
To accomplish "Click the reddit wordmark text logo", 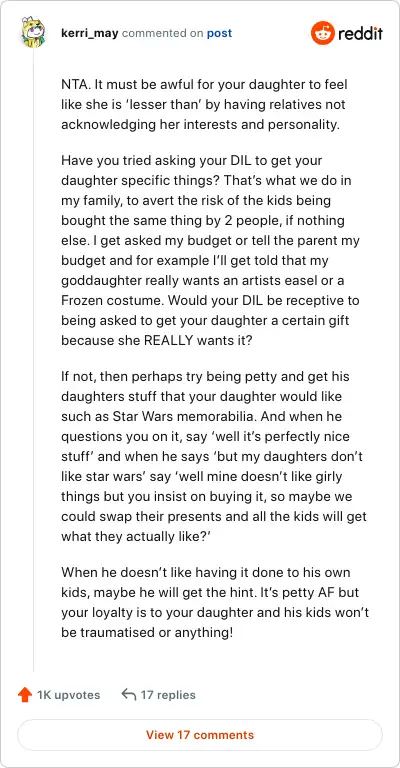I will [361, 34].
